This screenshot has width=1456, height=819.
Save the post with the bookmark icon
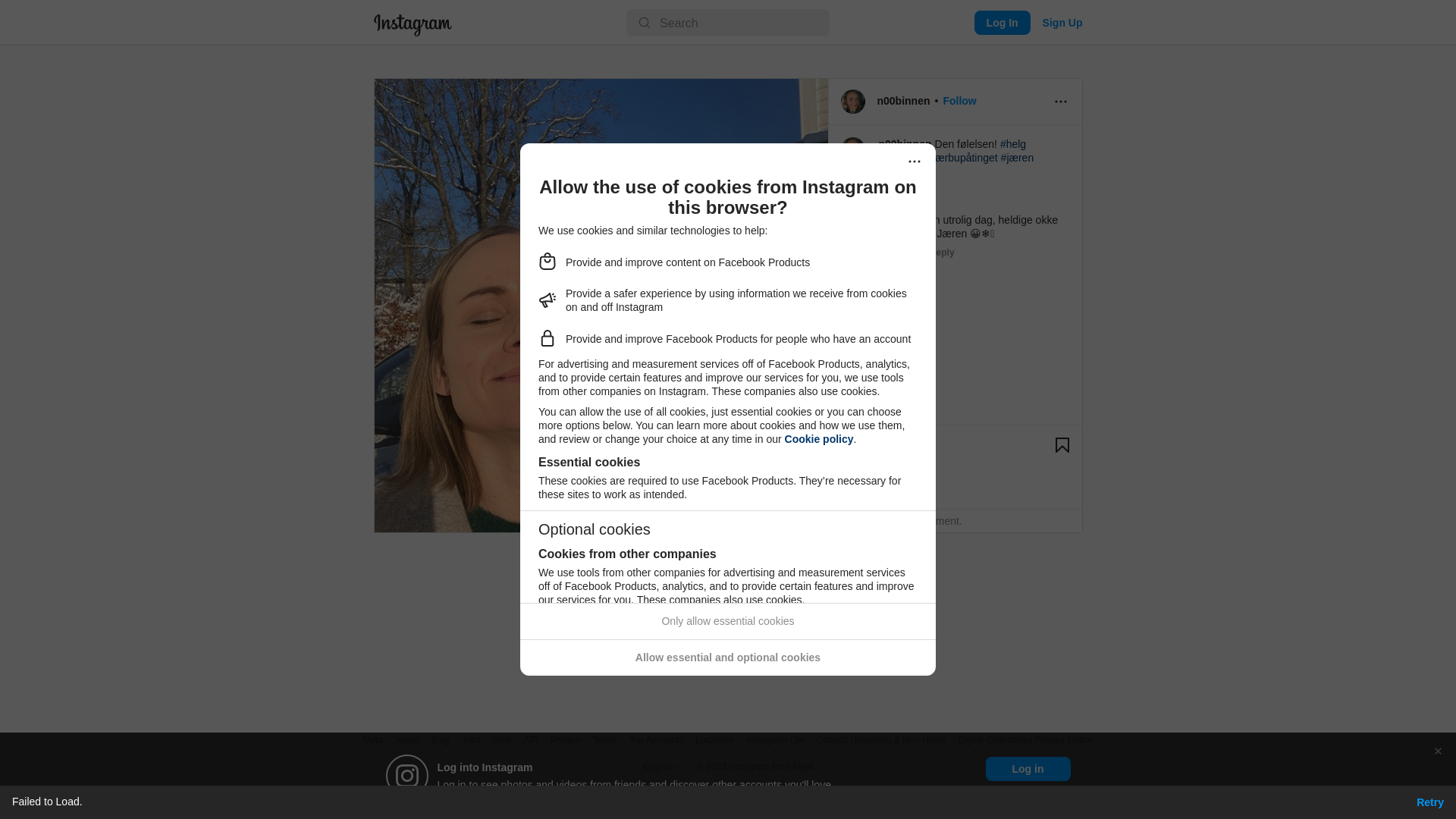click(x=1062, y=445)
